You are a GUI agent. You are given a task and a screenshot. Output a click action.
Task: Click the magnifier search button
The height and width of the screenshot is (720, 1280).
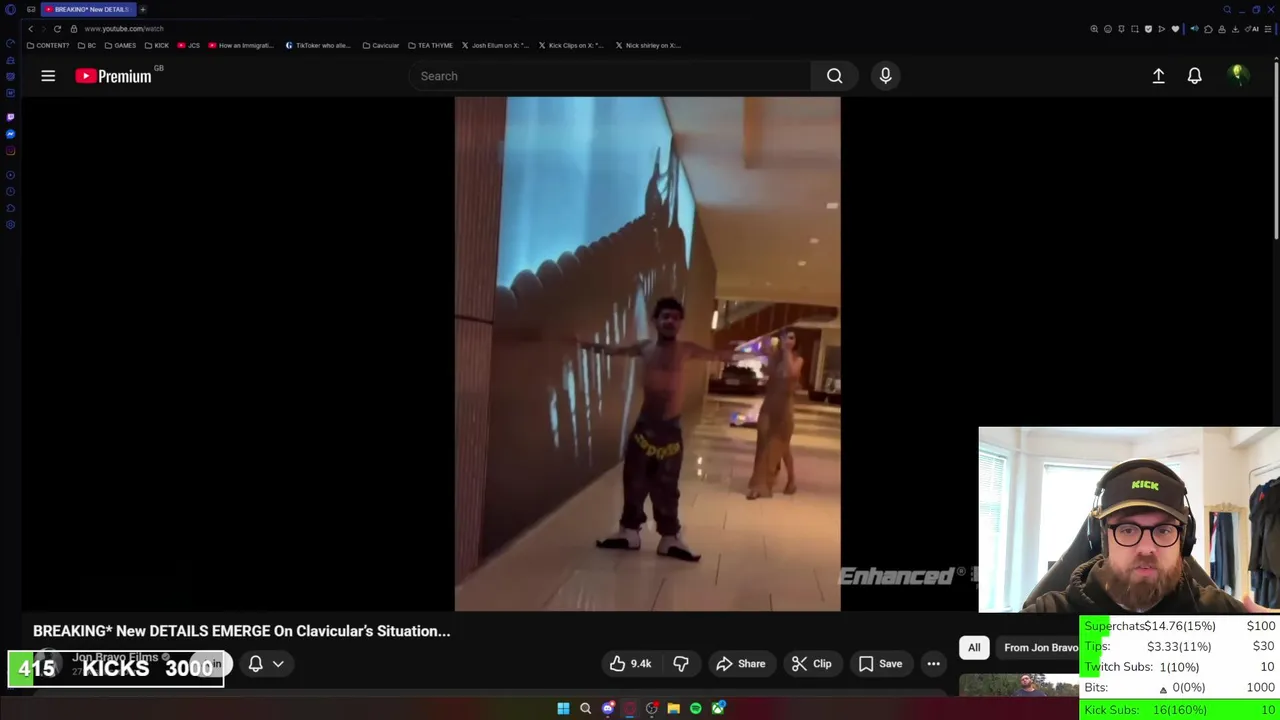pyautogui.click(x=834, y=76)
